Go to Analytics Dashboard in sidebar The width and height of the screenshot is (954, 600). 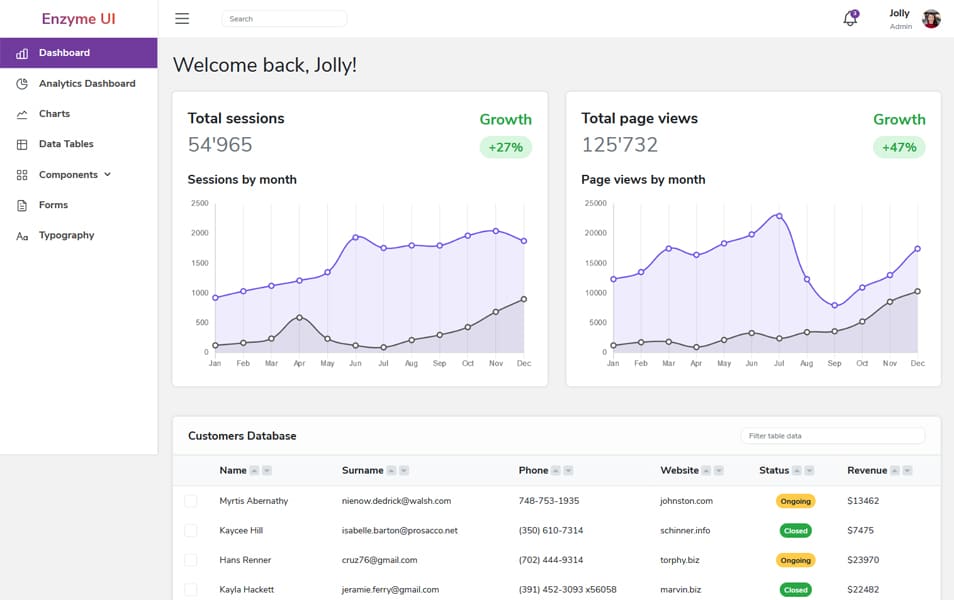tap(87, 84)
